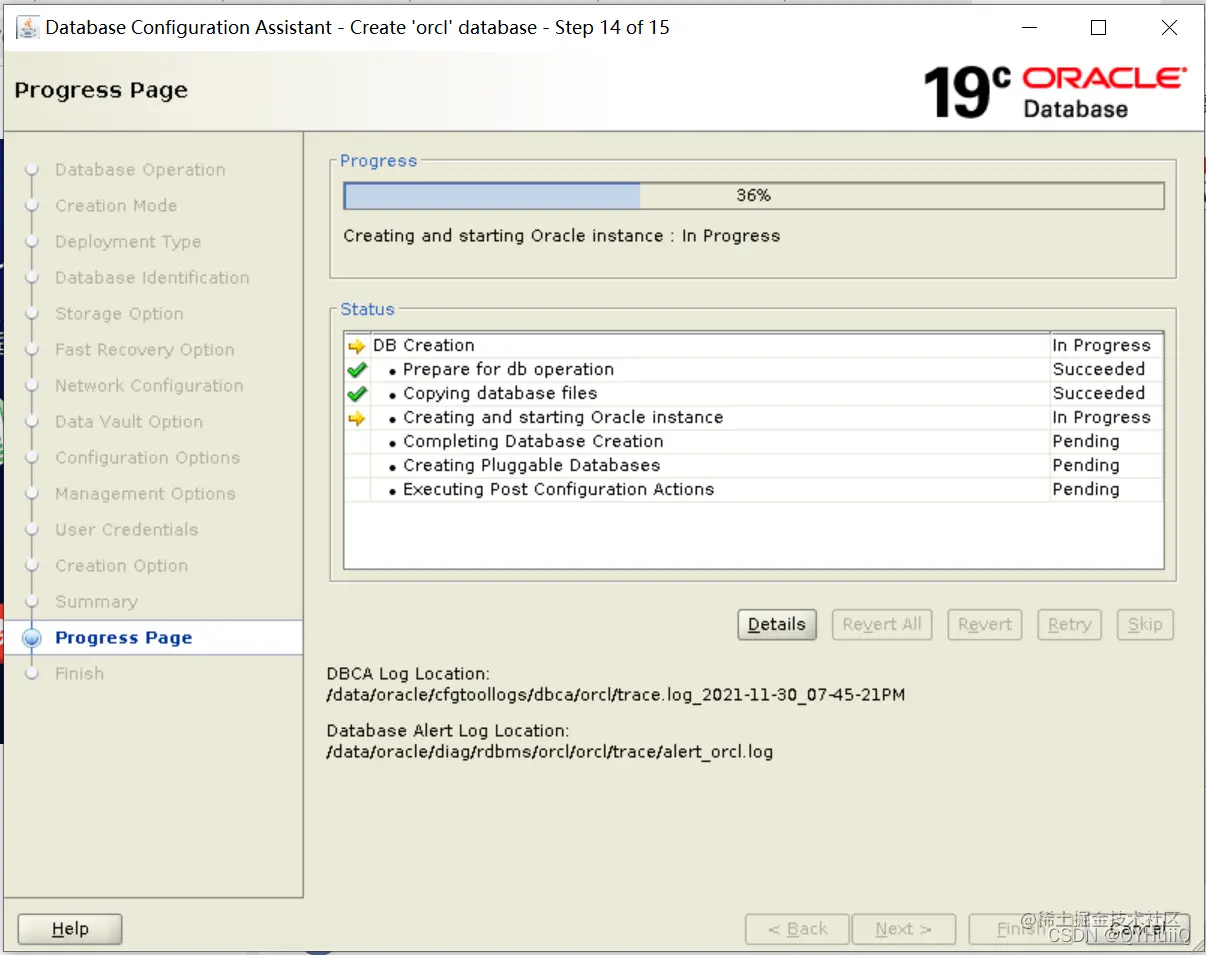Select Finish step in the sidebar
This screenshot has width=1206, height=955.
[79, 674]
